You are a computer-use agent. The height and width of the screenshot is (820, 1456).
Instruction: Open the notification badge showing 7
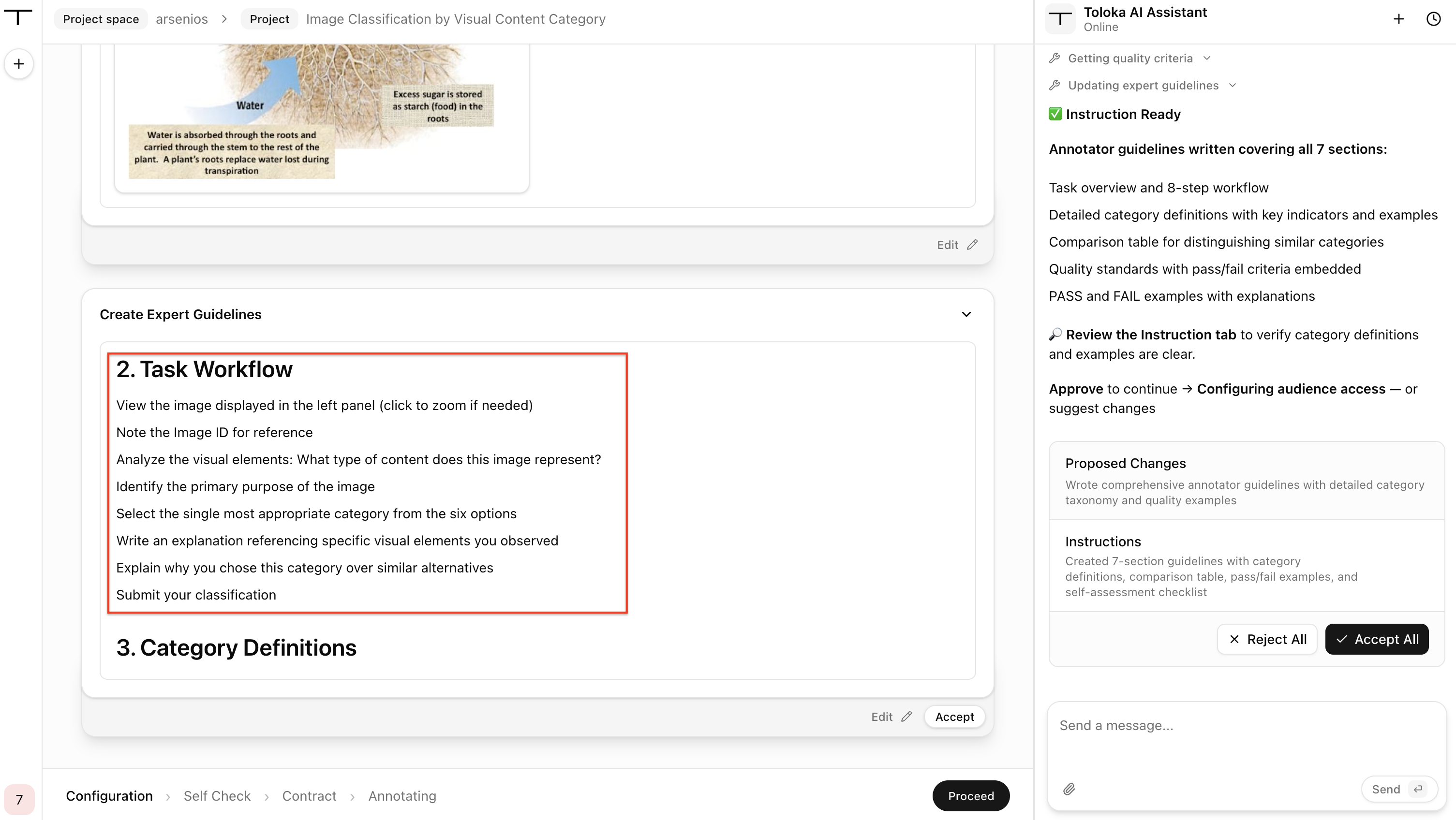tap(19, 799)
